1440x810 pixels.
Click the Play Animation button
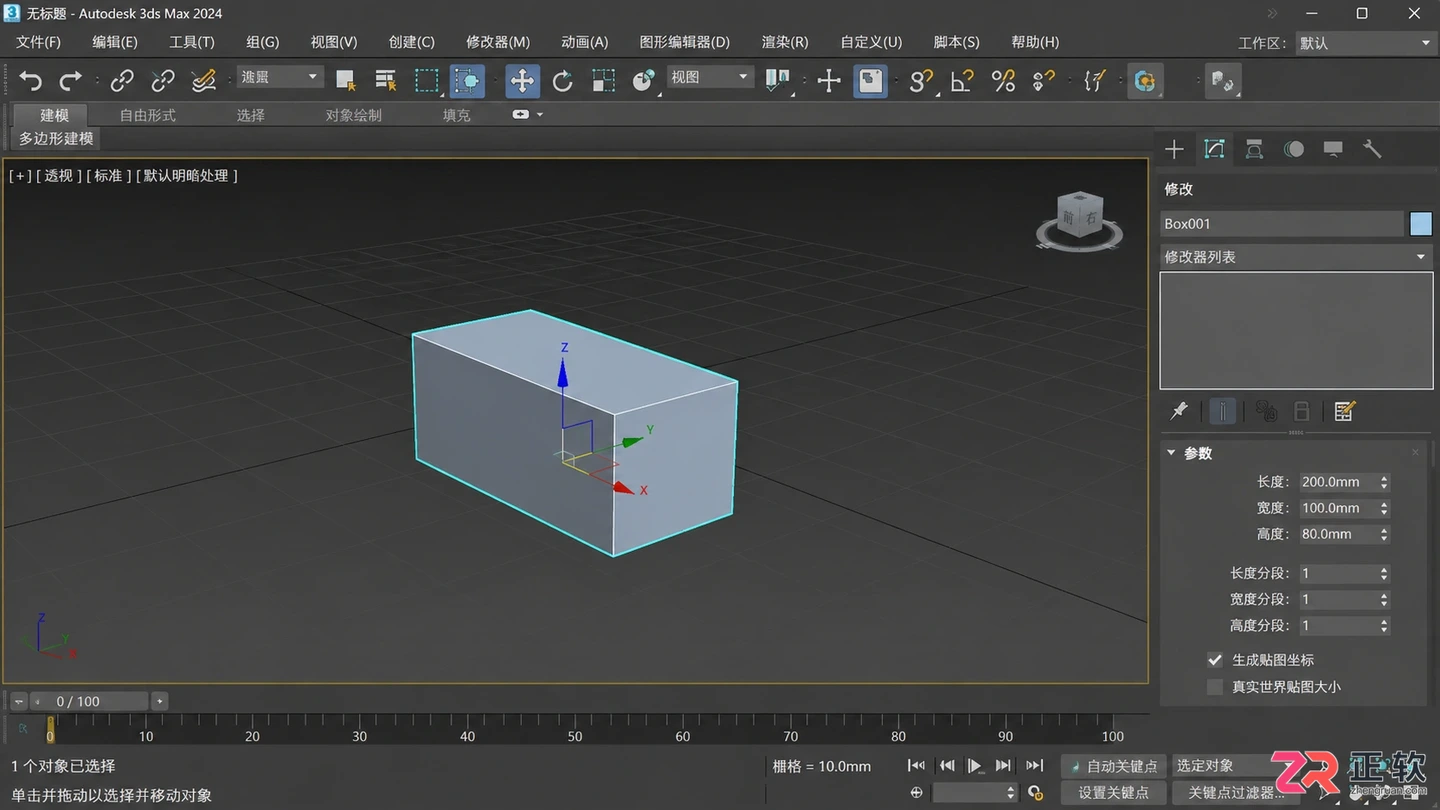pos(975,766)
